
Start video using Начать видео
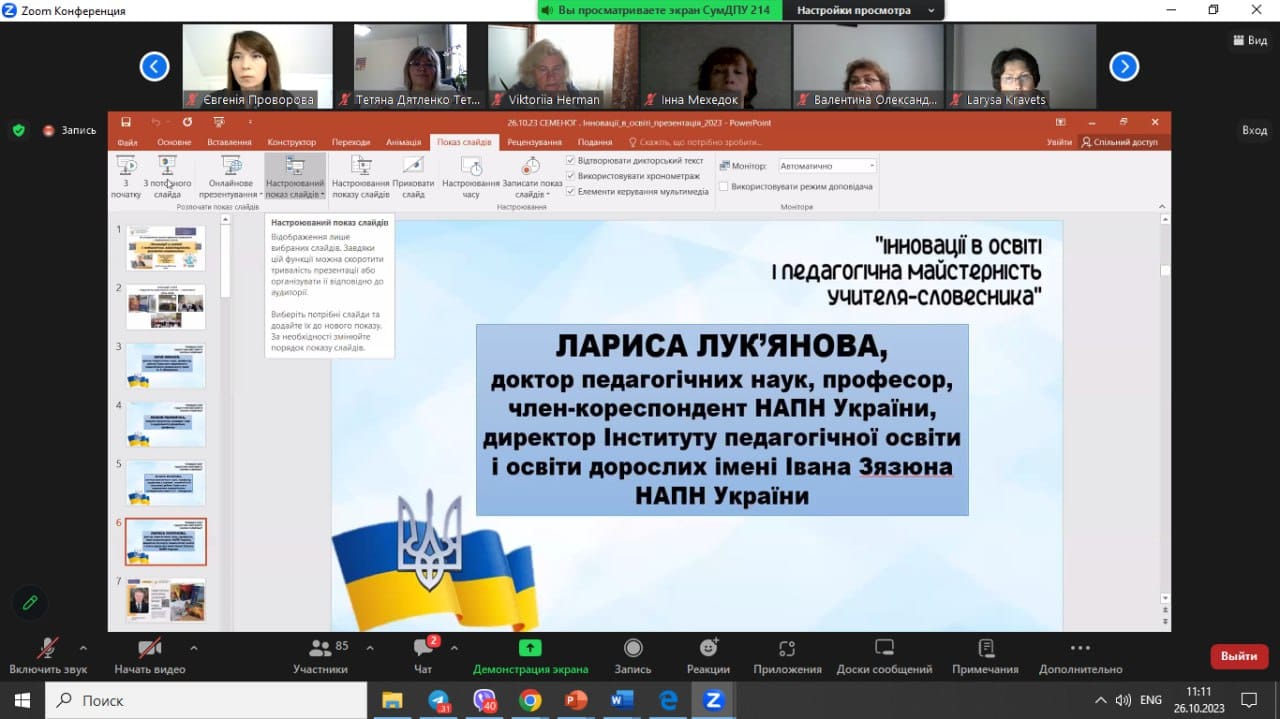[149, 648]
